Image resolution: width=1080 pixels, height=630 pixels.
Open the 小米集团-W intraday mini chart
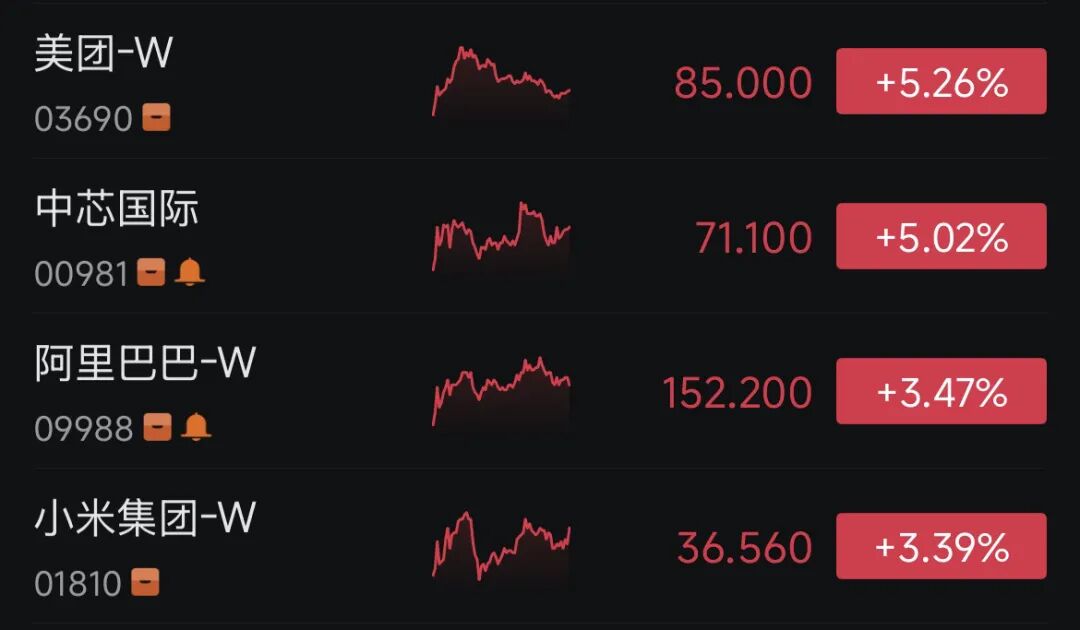coord(501,546)
